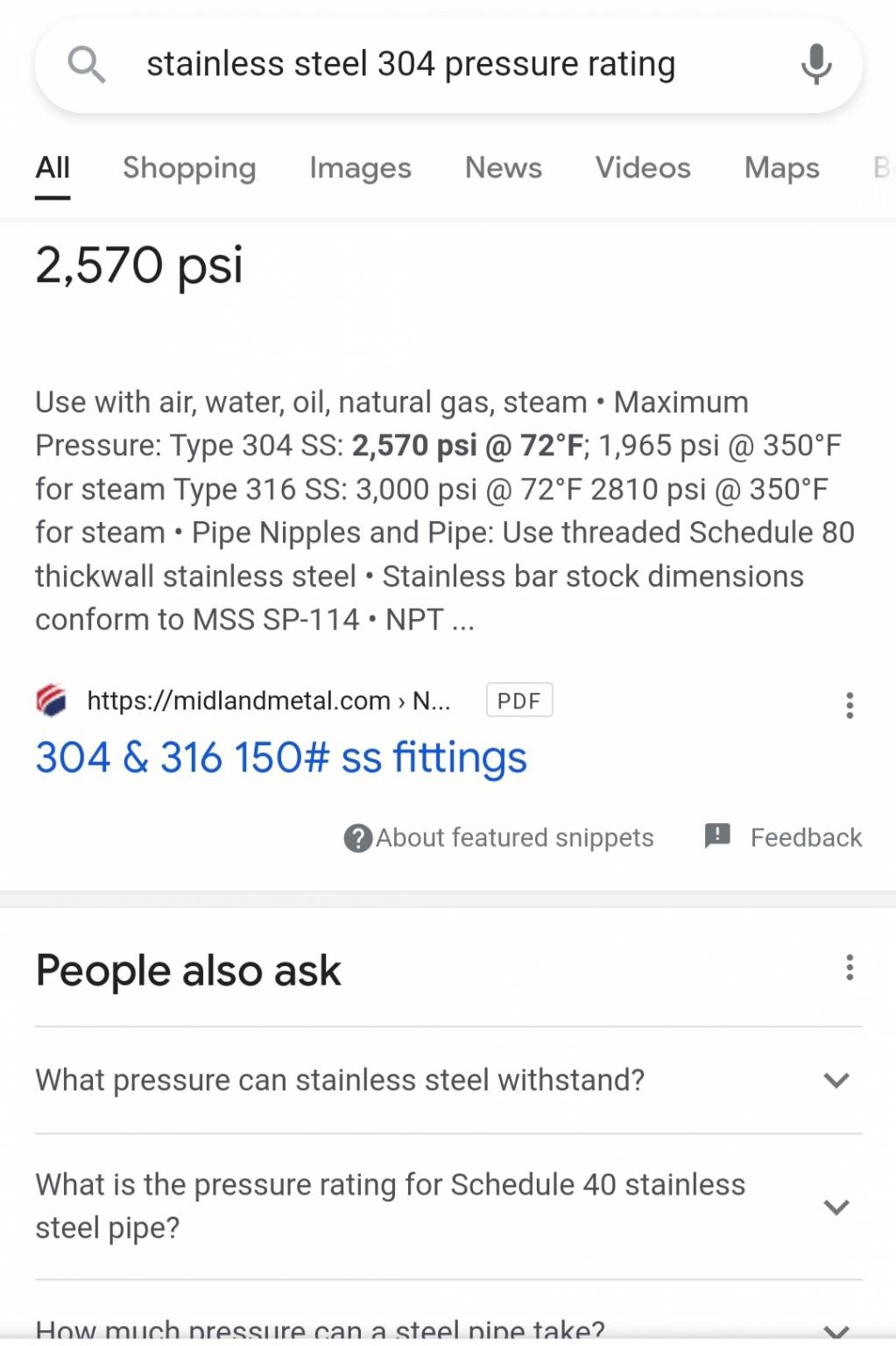Click the PDF badge label
This screenshot has height=1346, width=896.
pos(519,701)
